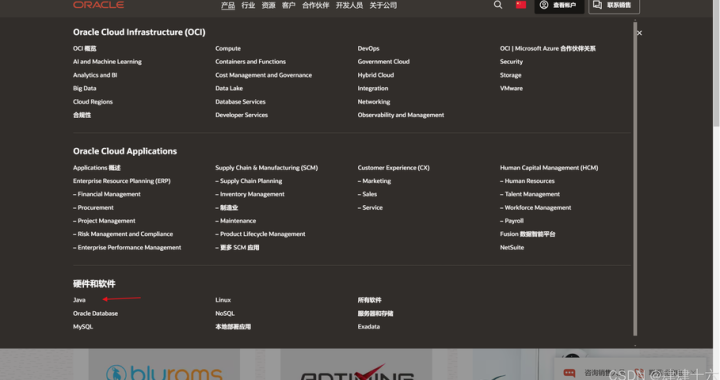Click the menu panel vertical scrollbar

(x=635, y=179)
